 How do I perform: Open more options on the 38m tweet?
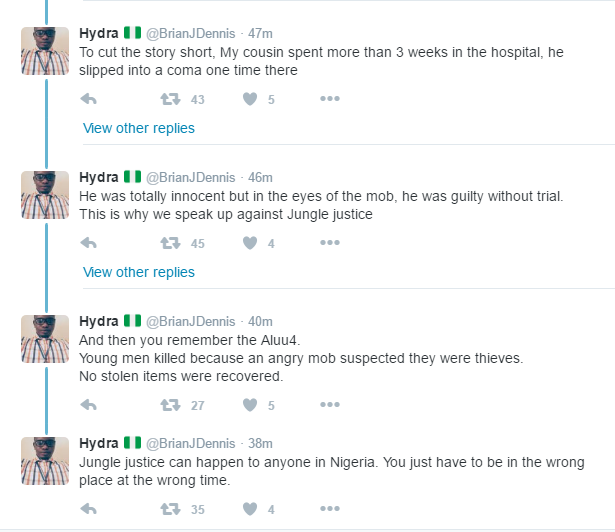(x=330, y=508)
